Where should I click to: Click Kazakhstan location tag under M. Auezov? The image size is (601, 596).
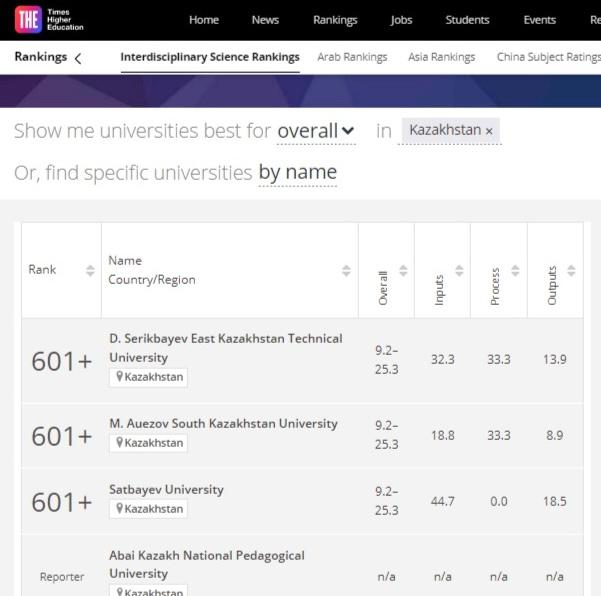[148, 443]
